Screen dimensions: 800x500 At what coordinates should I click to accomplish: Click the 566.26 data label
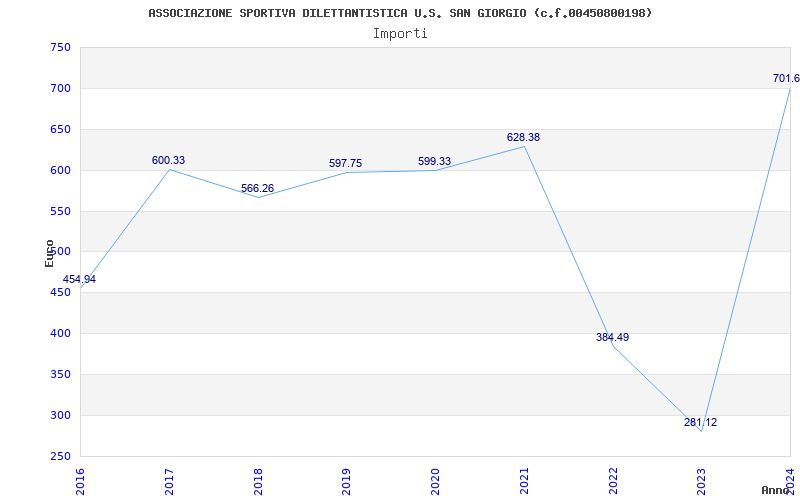tap(258, 188)
